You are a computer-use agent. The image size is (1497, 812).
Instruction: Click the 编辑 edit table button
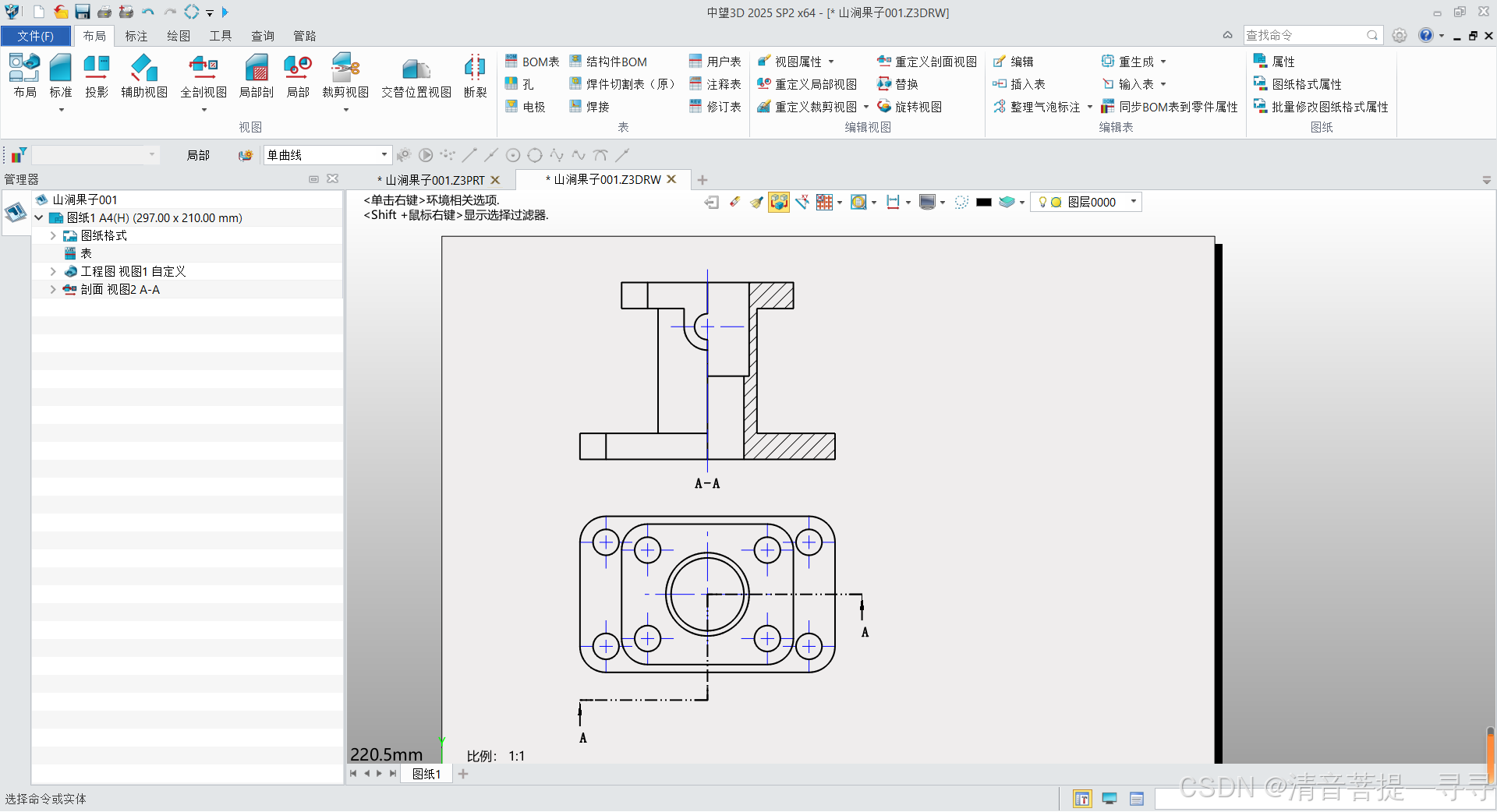coord(1013,62)
